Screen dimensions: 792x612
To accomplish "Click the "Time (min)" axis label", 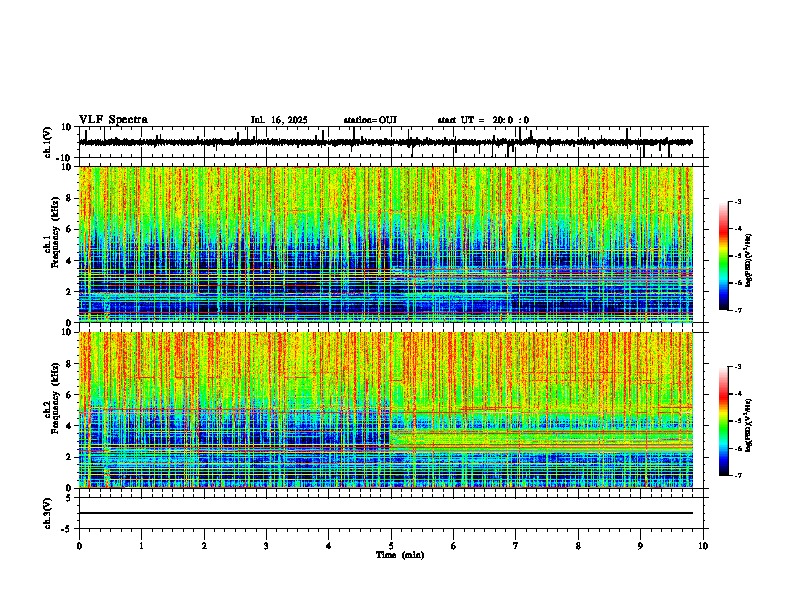I will (x=400, y=555).
